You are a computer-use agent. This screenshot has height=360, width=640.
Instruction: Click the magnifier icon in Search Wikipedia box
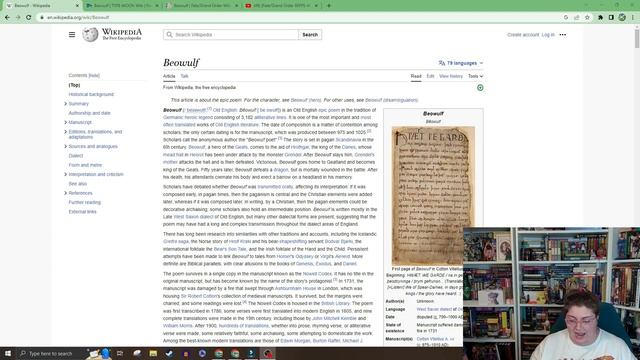169,35
